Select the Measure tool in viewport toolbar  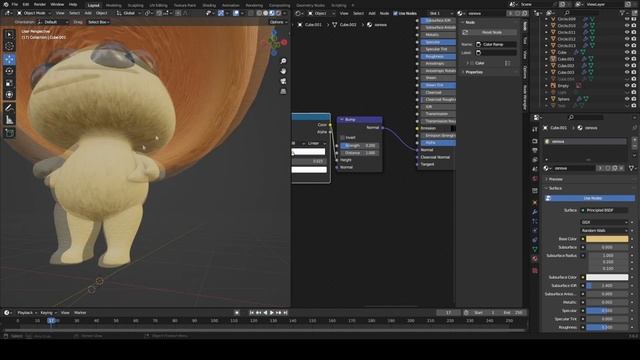(9, 120)
